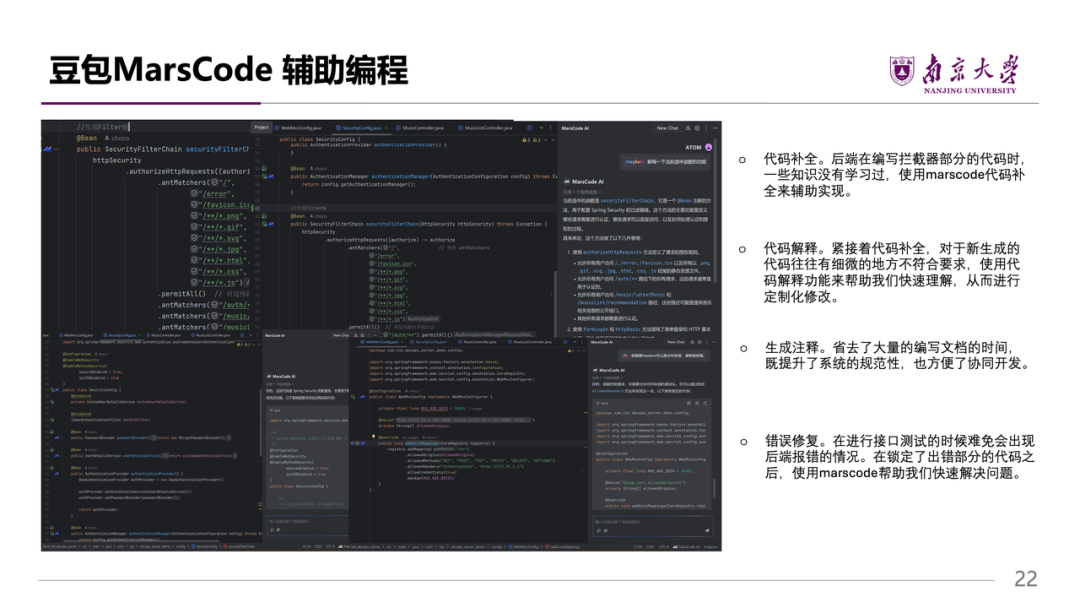Expand the cited references line in bottom-right chat

[610, 377]
